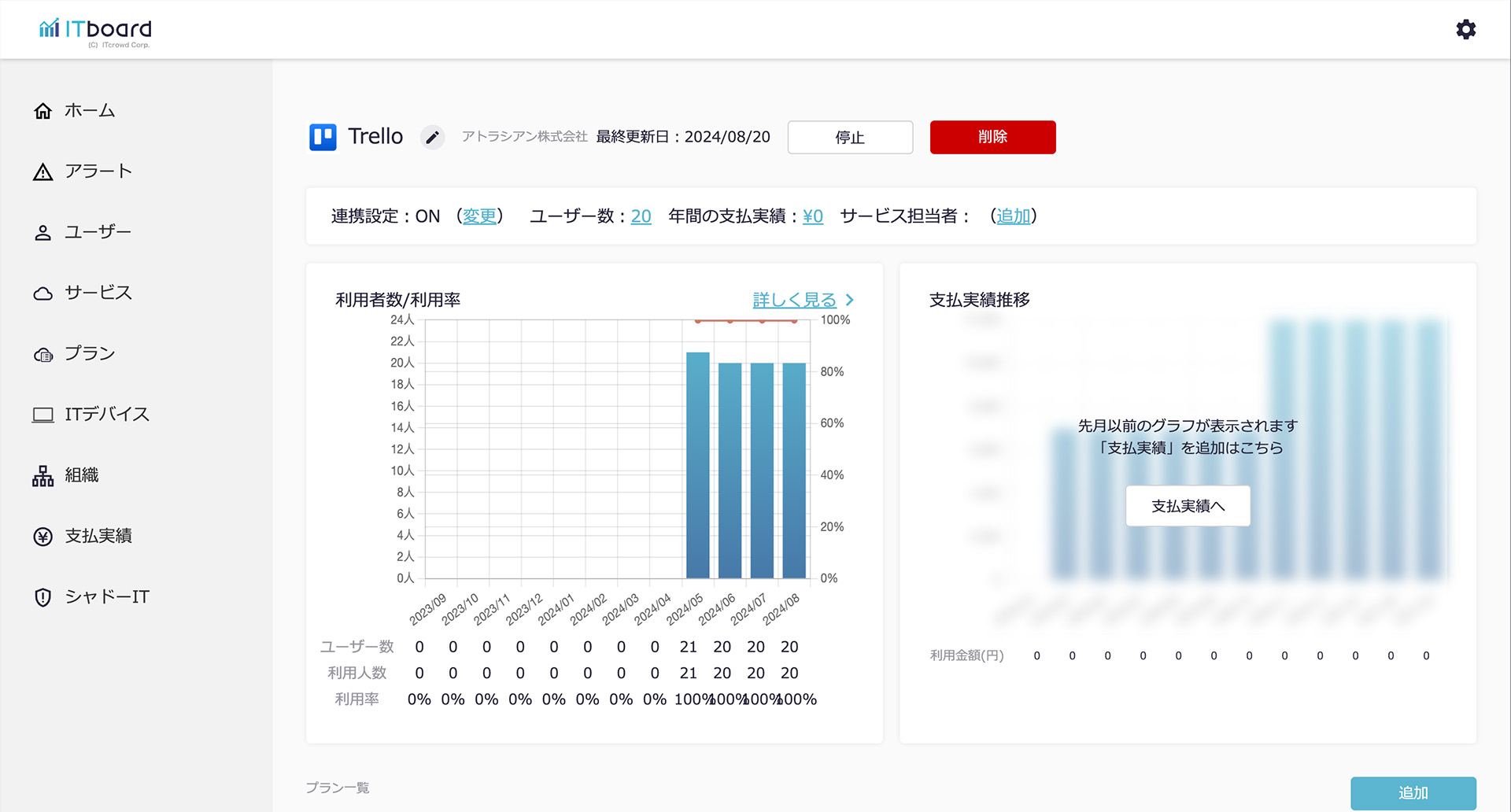Click the pencil edit icon beside Trello
Image resolution: width=1511 pixels, height=812 pixels.
tap(432, 138)
